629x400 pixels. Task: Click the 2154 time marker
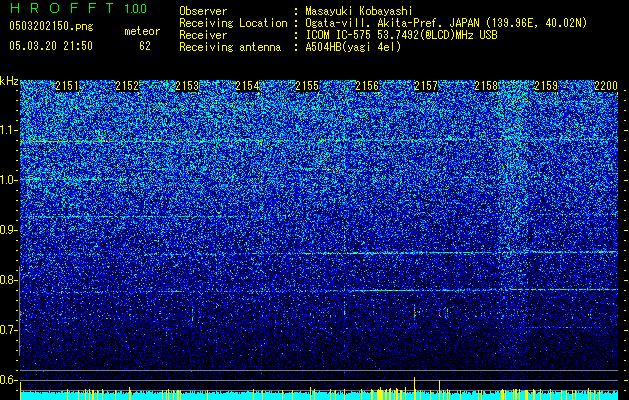click(247, 86)
